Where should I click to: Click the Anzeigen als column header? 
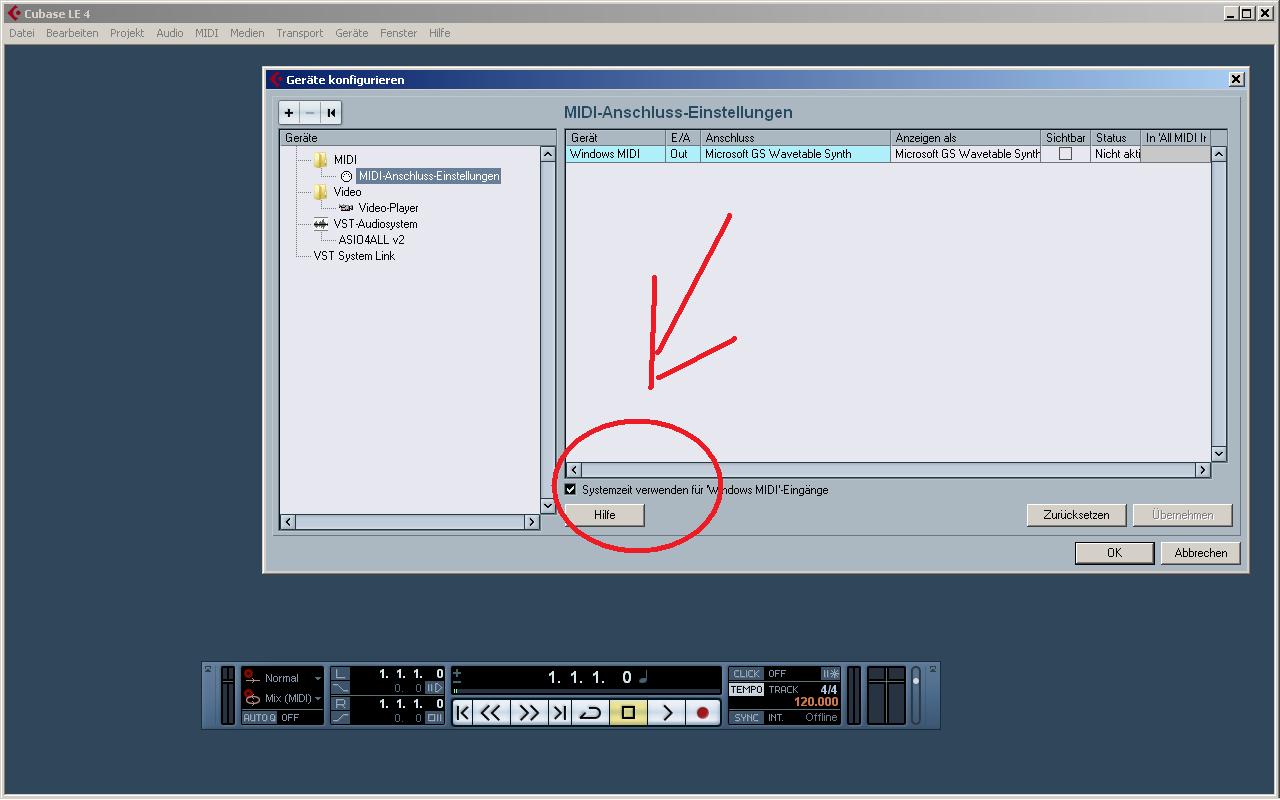tap(965, 138)
